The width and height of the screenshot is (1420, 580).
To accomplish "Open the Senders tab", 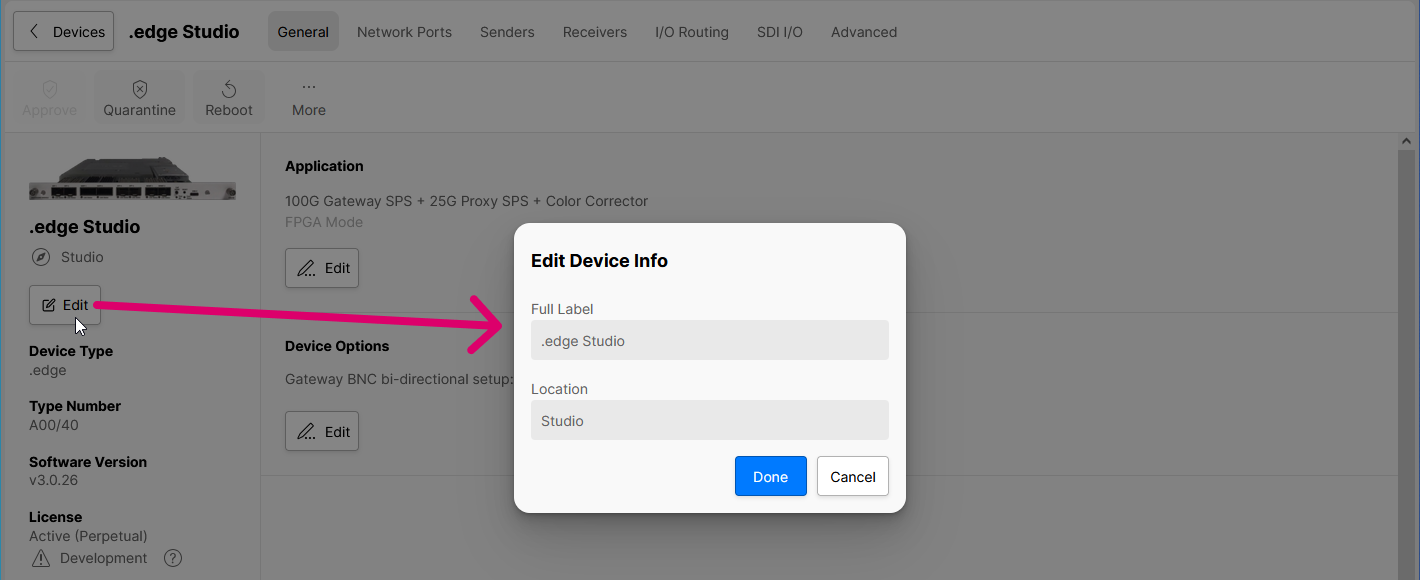I will coord(507,32).
